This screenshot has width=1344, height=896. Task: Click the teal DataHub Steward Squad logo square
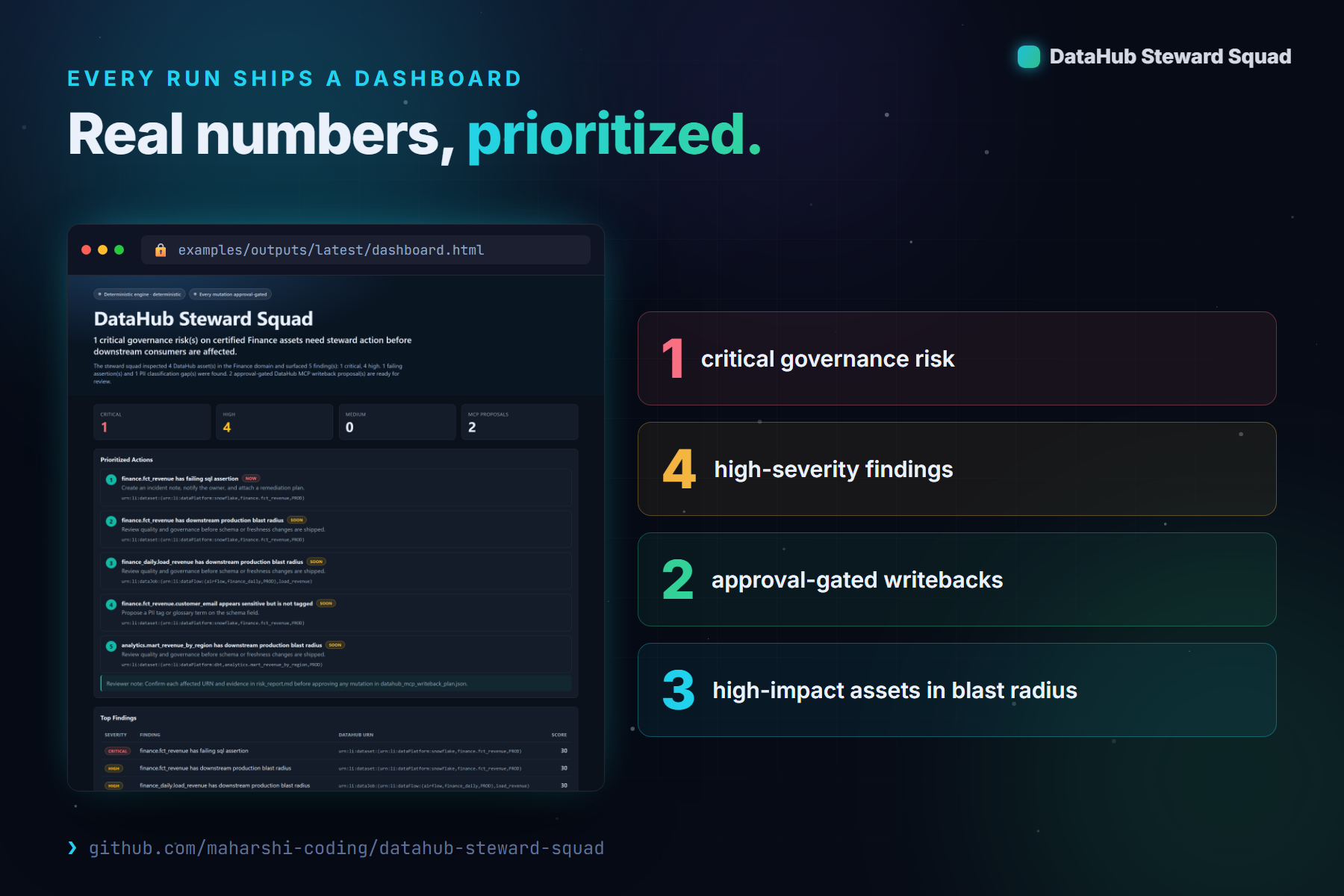point(1029,57)
